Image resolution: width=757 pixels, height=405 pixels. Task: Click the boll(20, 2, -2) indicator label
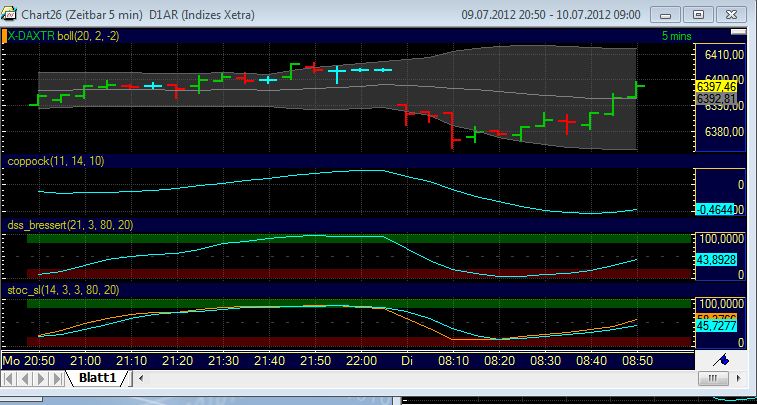pos(89,36)
